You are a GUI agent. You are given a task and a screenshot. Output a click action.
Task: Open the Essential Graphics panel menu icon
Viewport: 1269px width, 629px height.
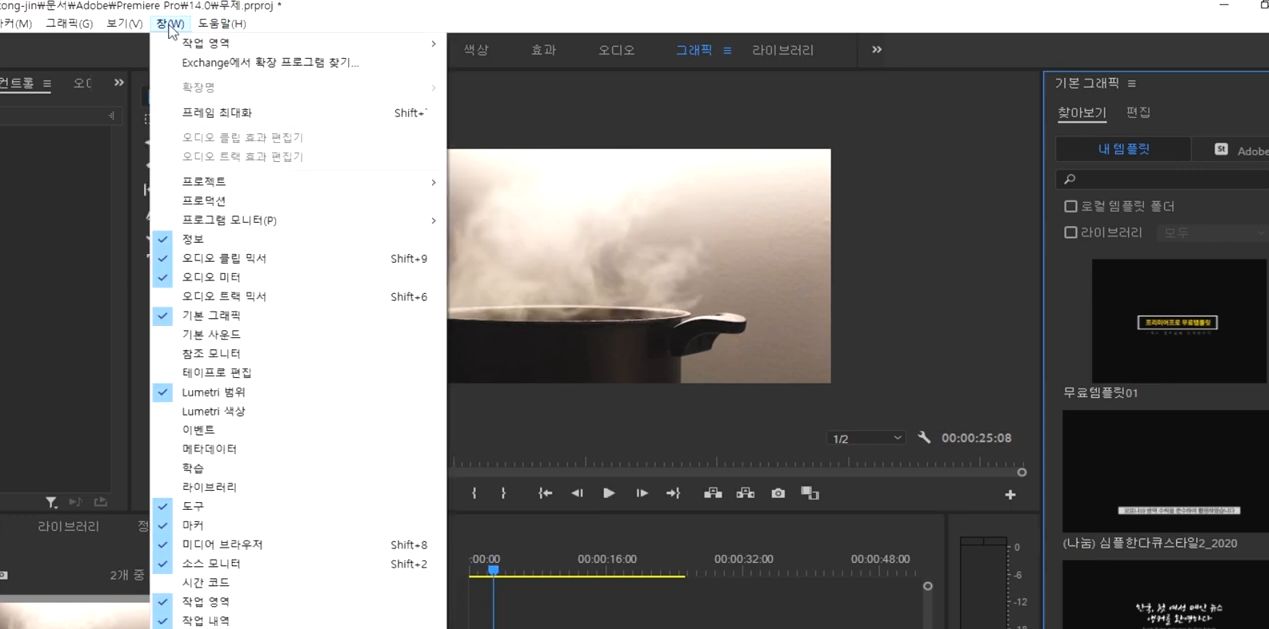(1131, 83)
